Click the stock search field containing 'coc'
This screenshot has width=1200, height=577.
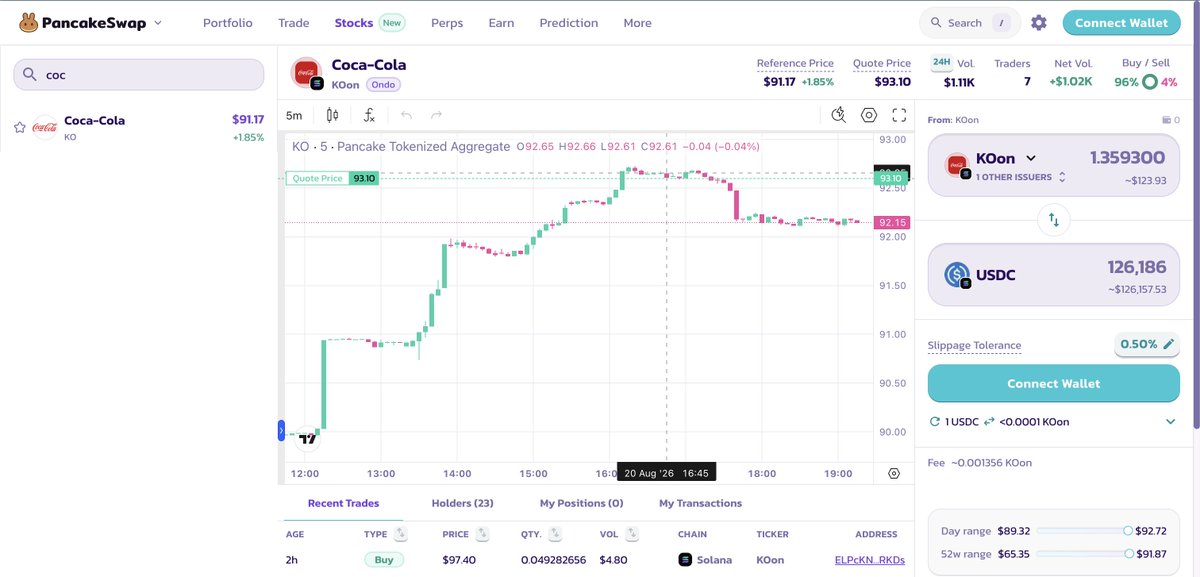[139, 74]
